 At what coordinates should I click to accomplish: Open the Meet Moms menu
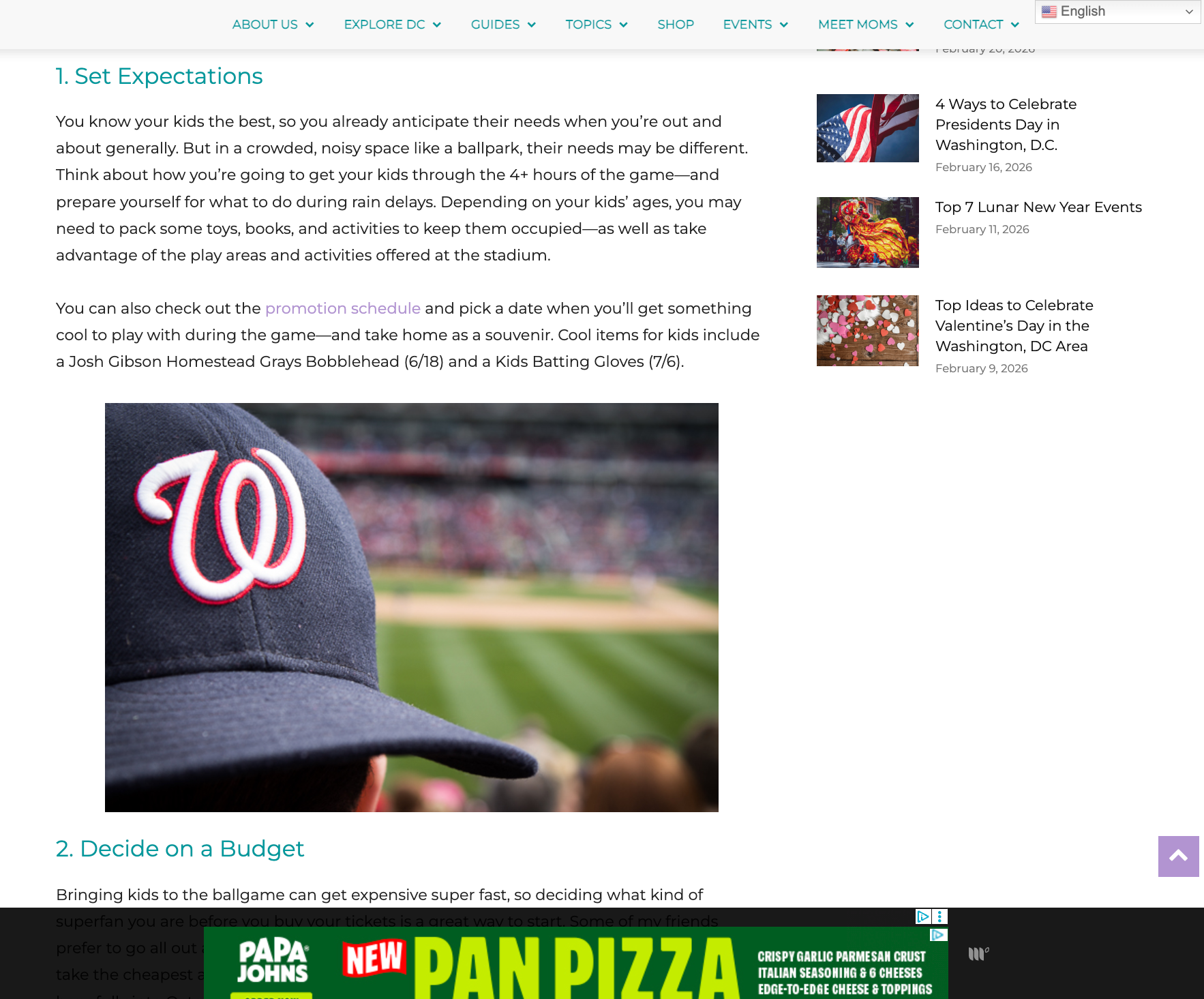pos(866,25)
